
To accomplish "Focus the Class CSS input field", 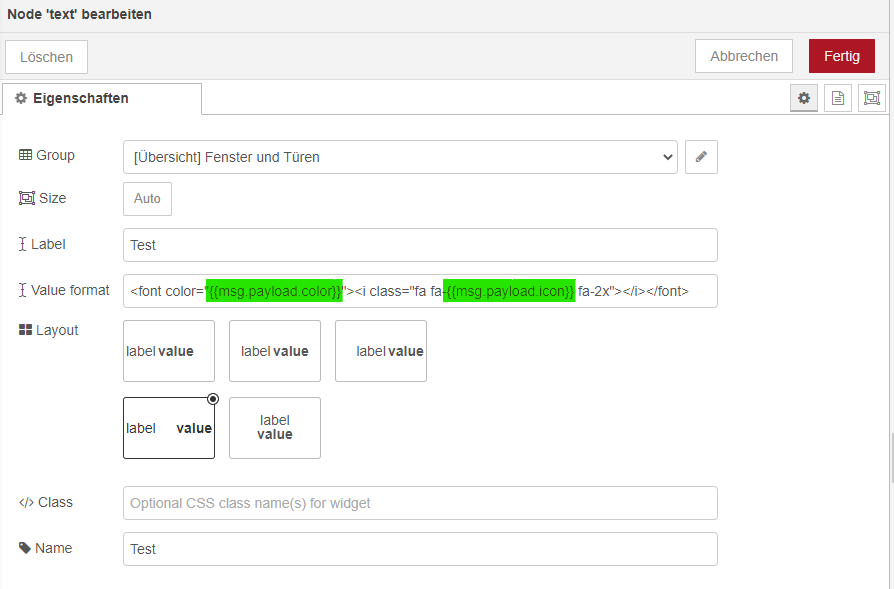I will point(420,503).
